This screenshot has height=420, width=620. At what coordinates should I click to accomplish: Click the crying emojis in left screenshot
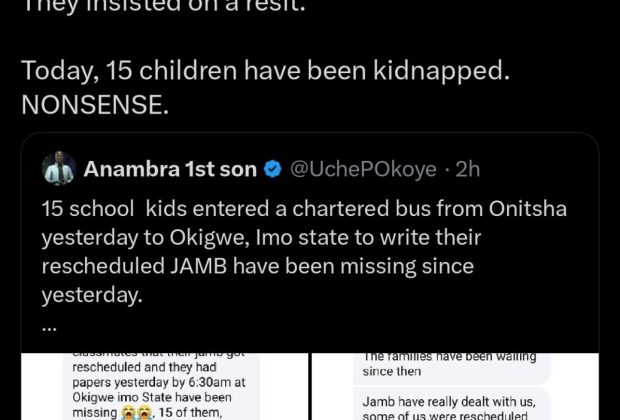[133, 413]
